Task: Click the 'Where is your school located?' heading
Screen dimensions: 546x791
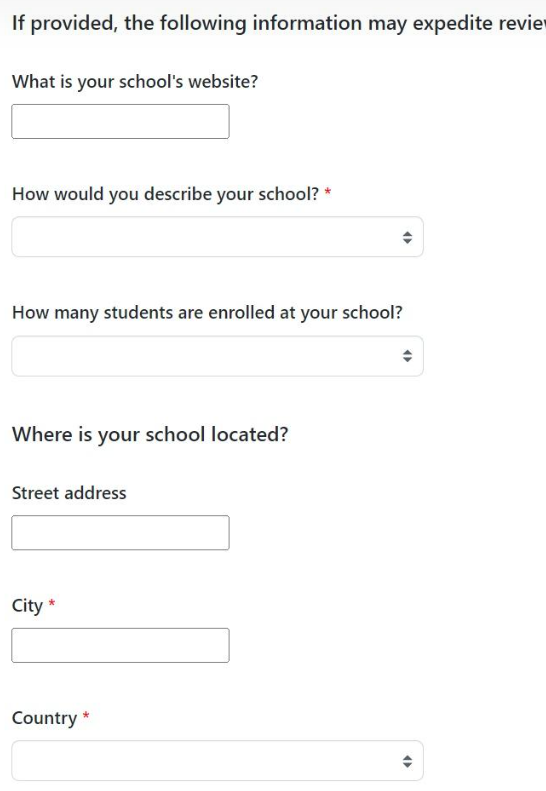Action: point(150,434)
